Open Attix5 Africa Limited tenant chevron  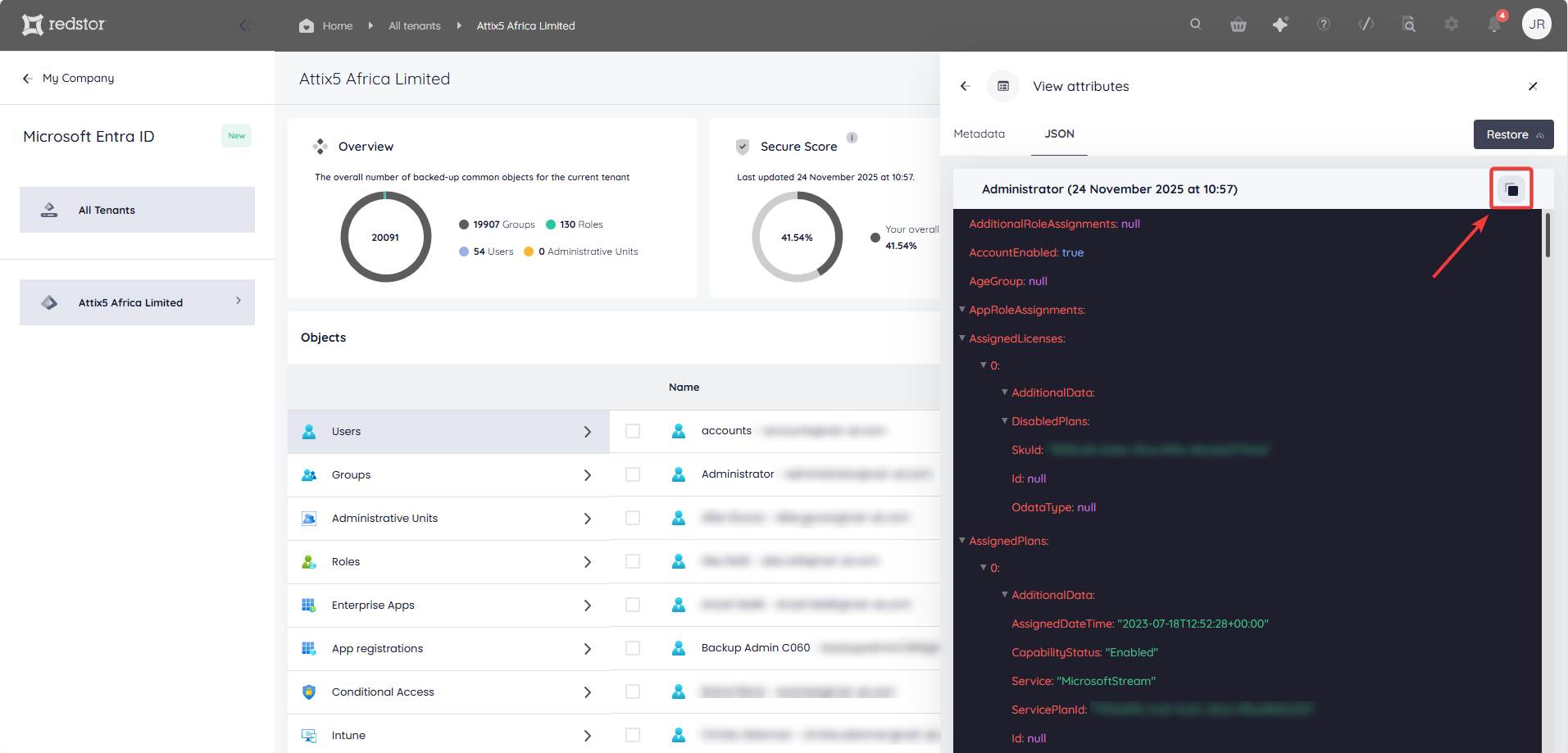pyautogui.click(x=239, y=301)
